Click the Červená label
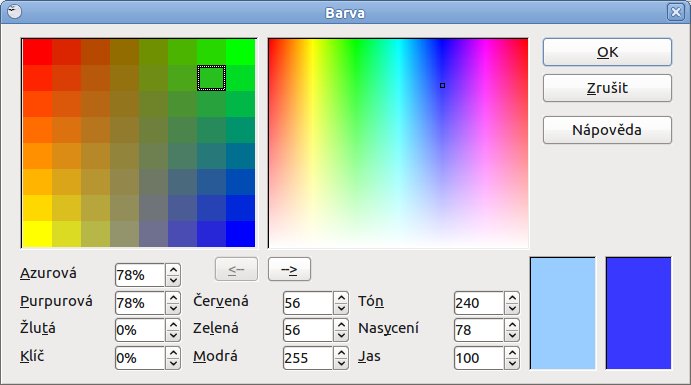Image resolution: width=691 pixels, height=385 pixels. click(221, 301)
